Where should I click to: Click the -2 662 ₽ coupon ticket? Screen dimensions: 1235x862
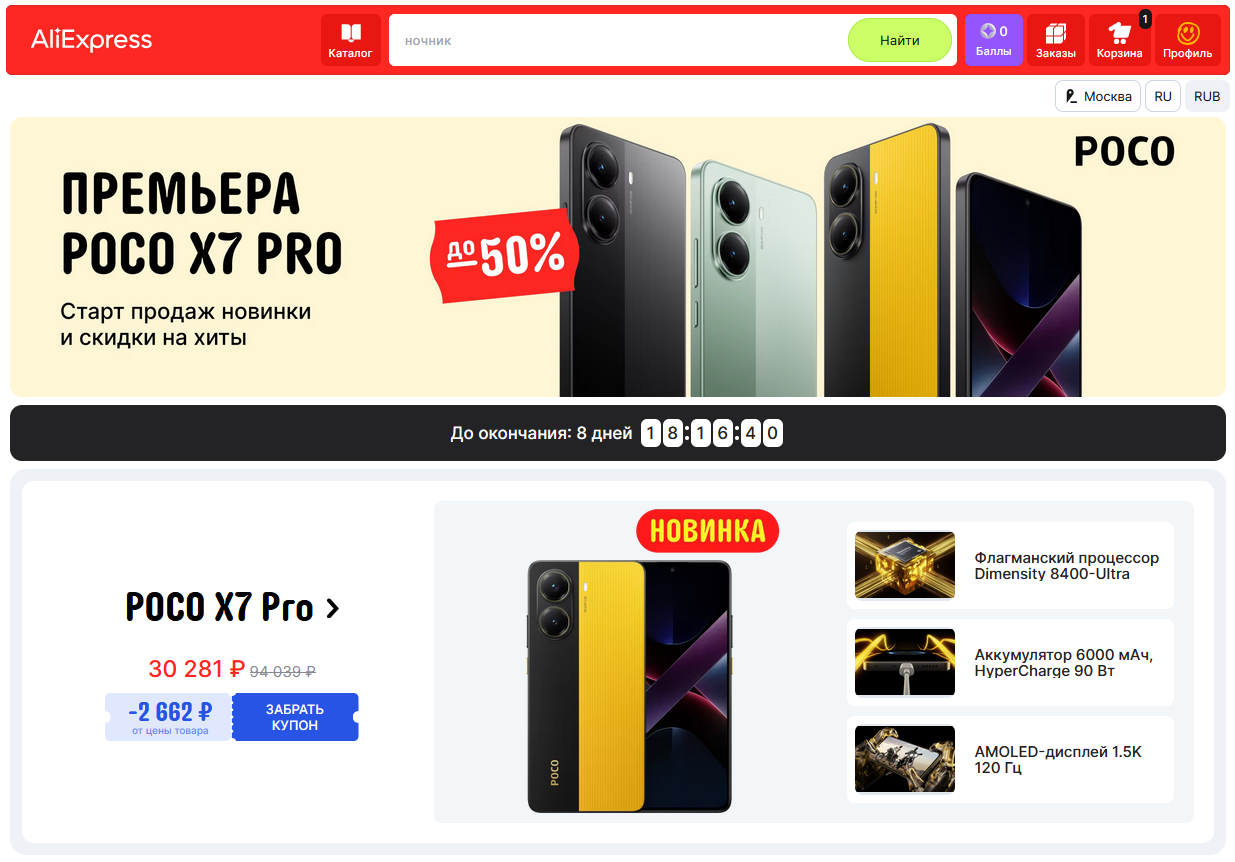(169, 717)
